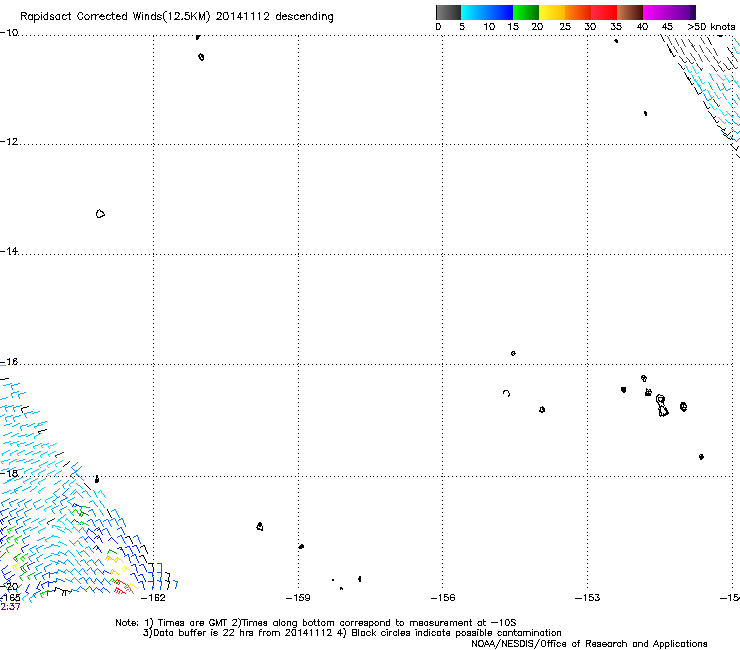Viewport: 740px width, 650px height.
Task: Click the 'Times are GMT' note line
Action: [x=315, y=623]
